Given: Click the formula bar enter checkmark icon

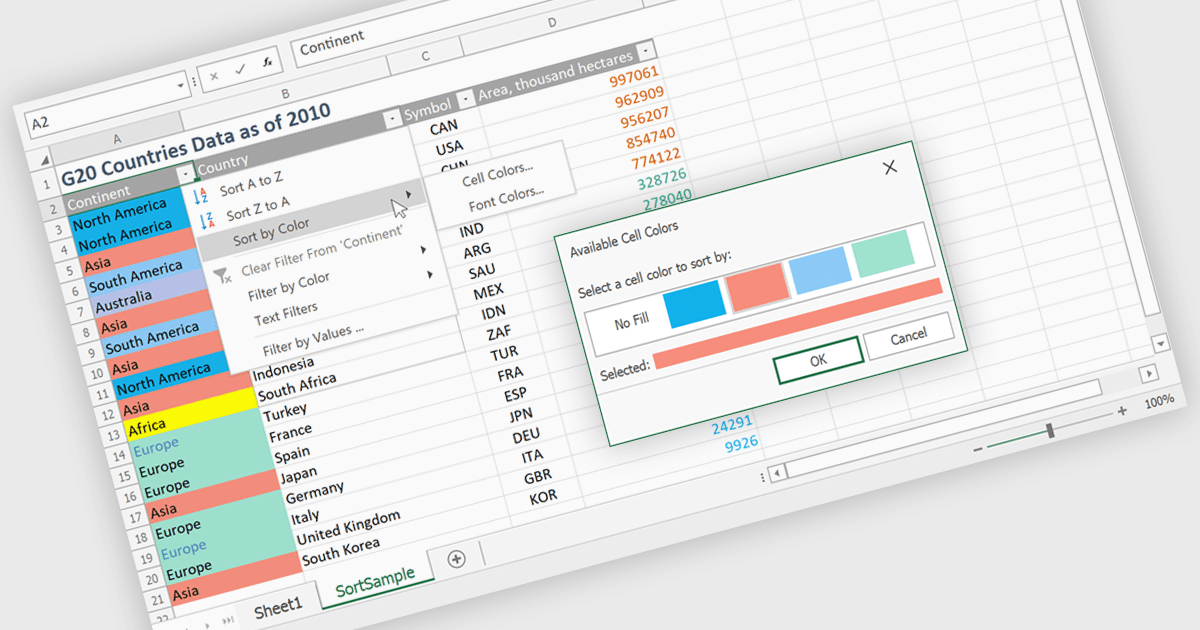Looking at the screenshot, I should pyautogui.click(x=240, y=70).
